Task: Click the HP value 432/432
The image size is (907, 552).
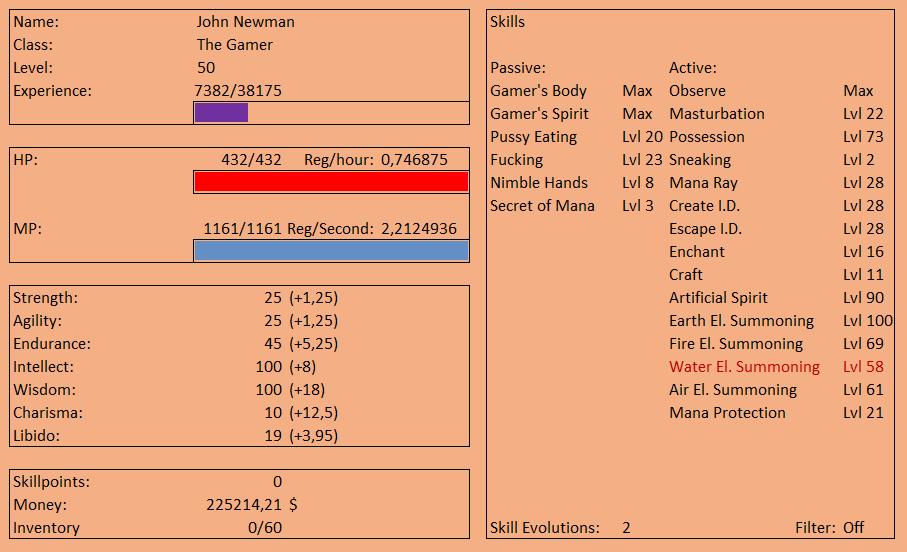Action: [x=251, y=160]
